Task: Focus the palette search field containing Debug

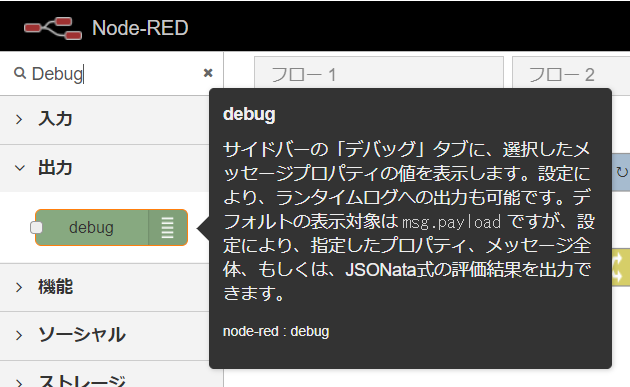Action: [x=112, y=74]
